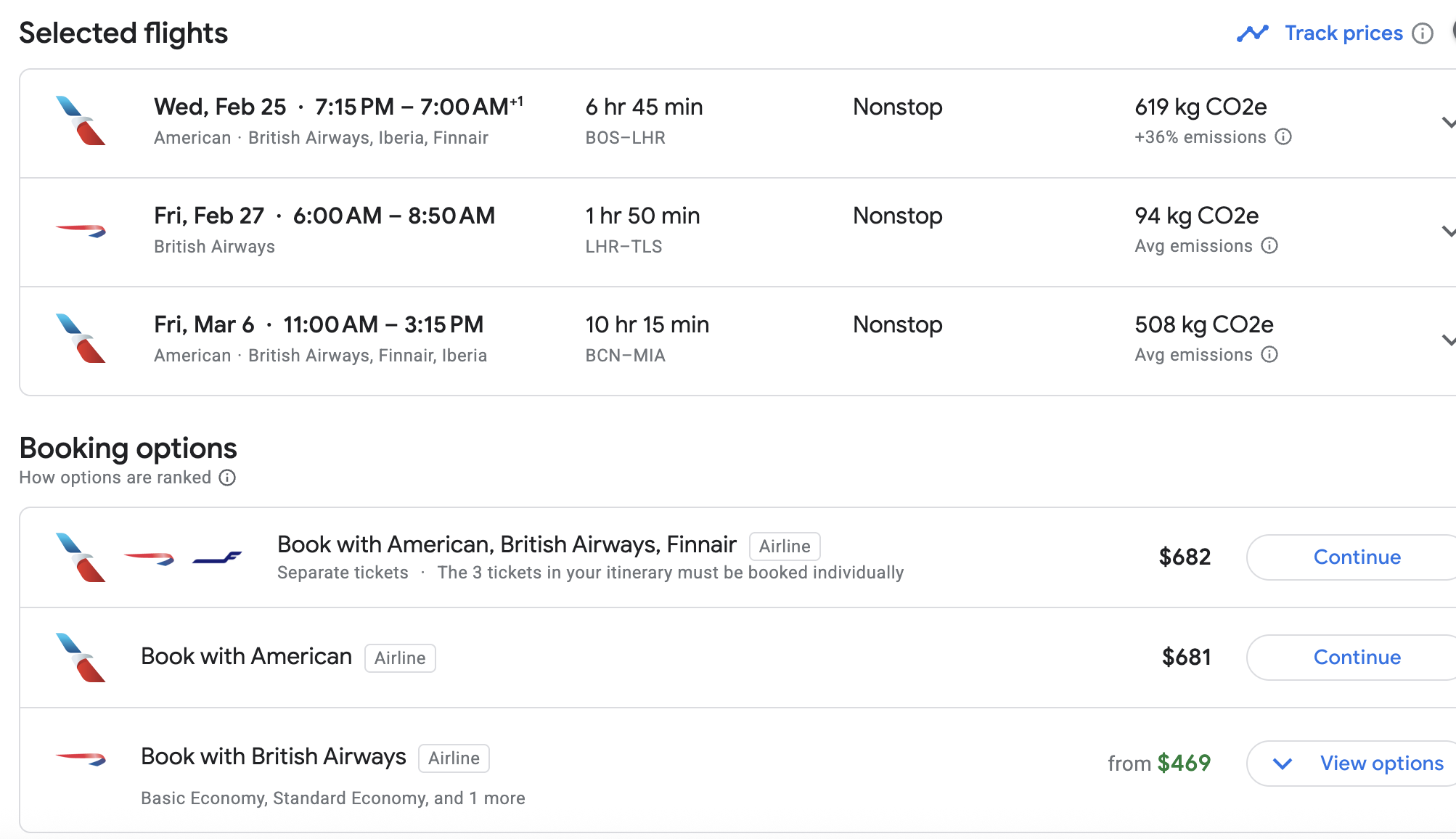The height and width of the screenshot is (839, 1456).
Task: Expand the Wed, Feb 25 flight details
Action: (x=1447, y=123)
